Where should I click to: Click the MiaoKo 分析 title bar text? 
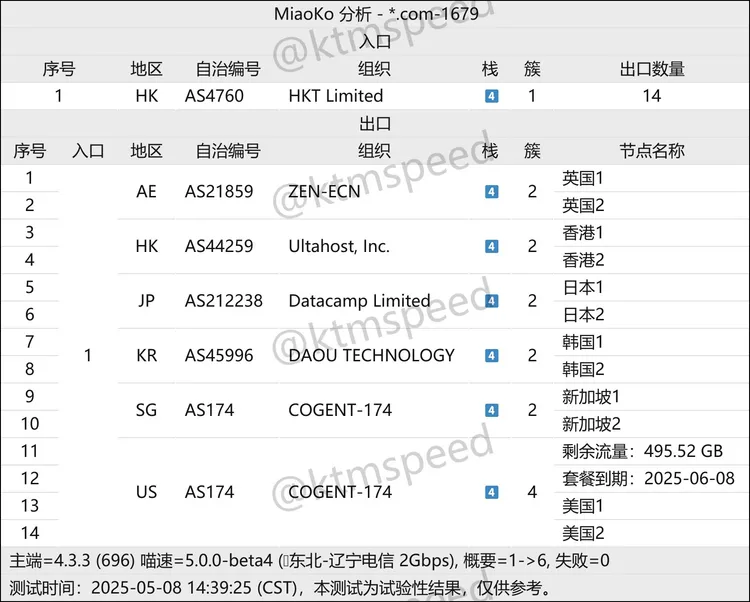coord(375,13)
